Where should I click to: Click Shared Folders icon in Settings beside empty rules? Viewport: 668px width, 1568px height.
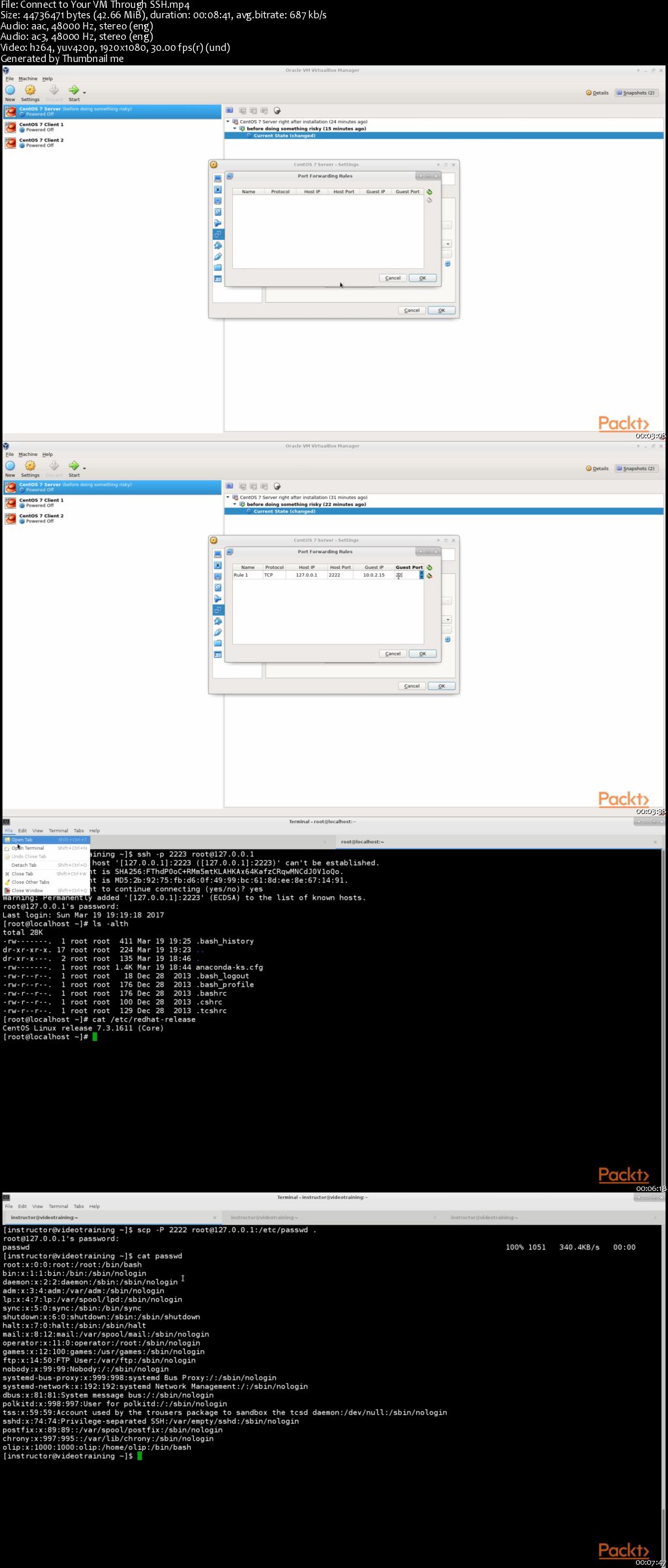tap(218, 267)
